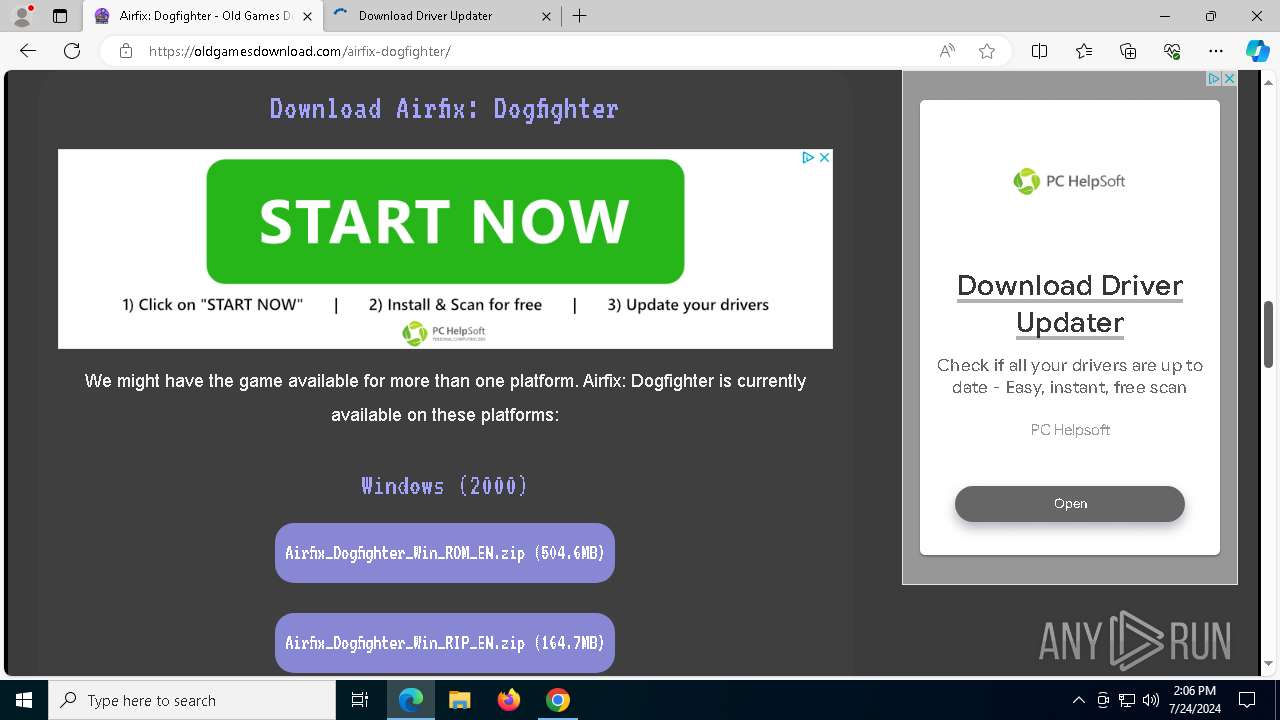
Task: Click Open in PC HelpSoft sidebar ad
Action: click(1070, 503)
